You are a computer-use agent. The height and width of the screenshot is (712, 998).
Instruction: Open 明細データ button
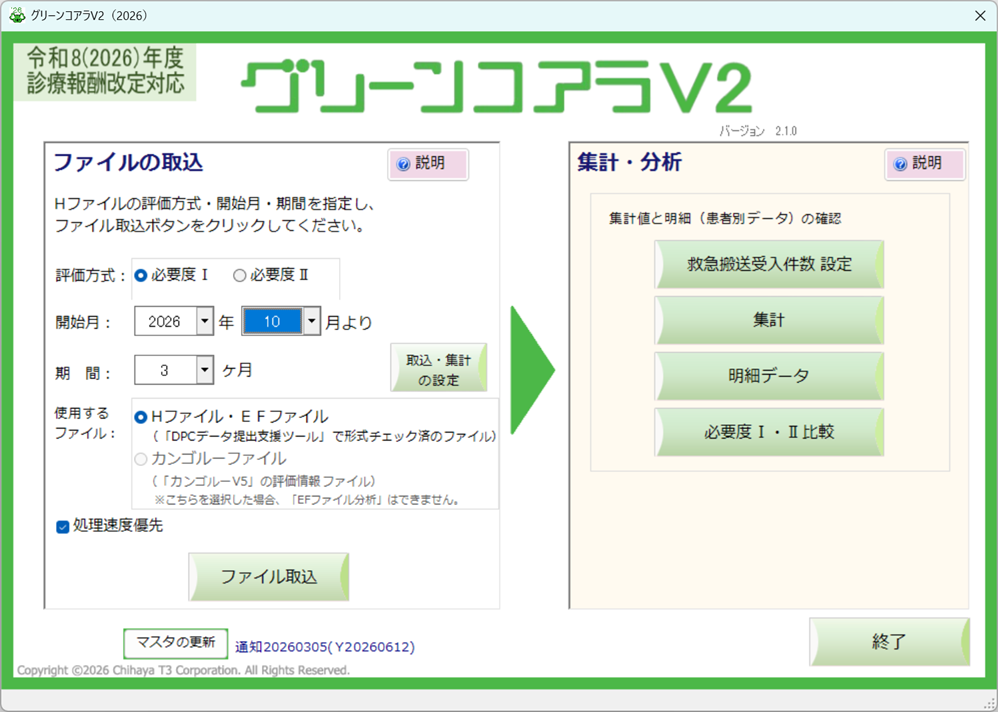pos(769,376)
